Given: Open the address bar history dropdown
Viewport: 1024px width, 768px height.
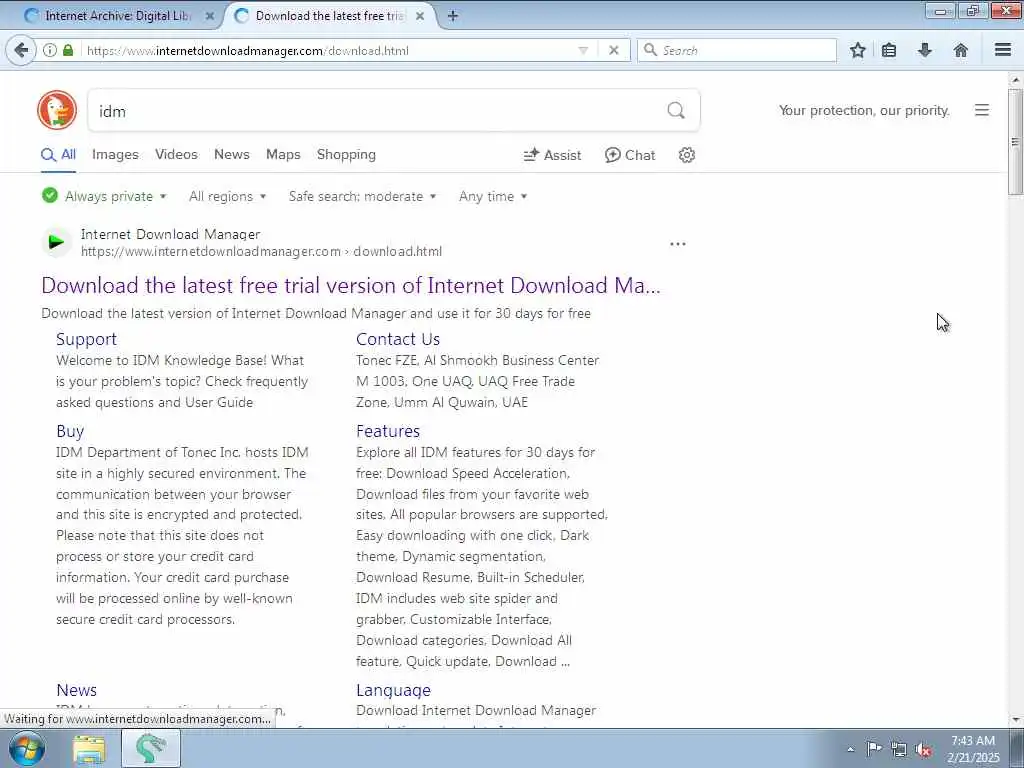Looking at the screenshot, I should coord(583,50).
